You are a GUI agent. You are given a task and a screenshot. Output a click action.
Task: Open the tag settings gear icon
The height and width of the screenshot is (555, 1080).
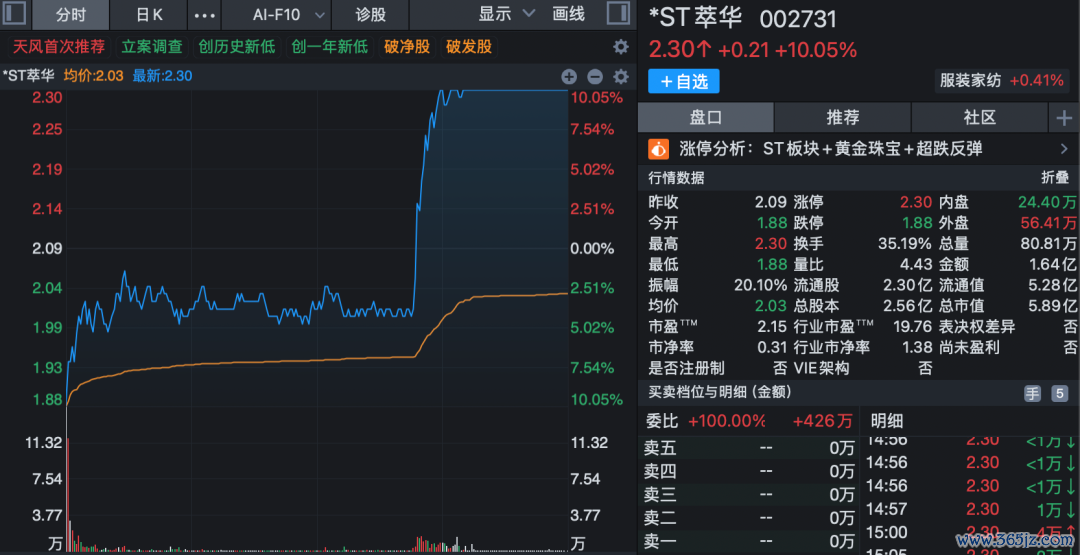click(x=621, y=47)
